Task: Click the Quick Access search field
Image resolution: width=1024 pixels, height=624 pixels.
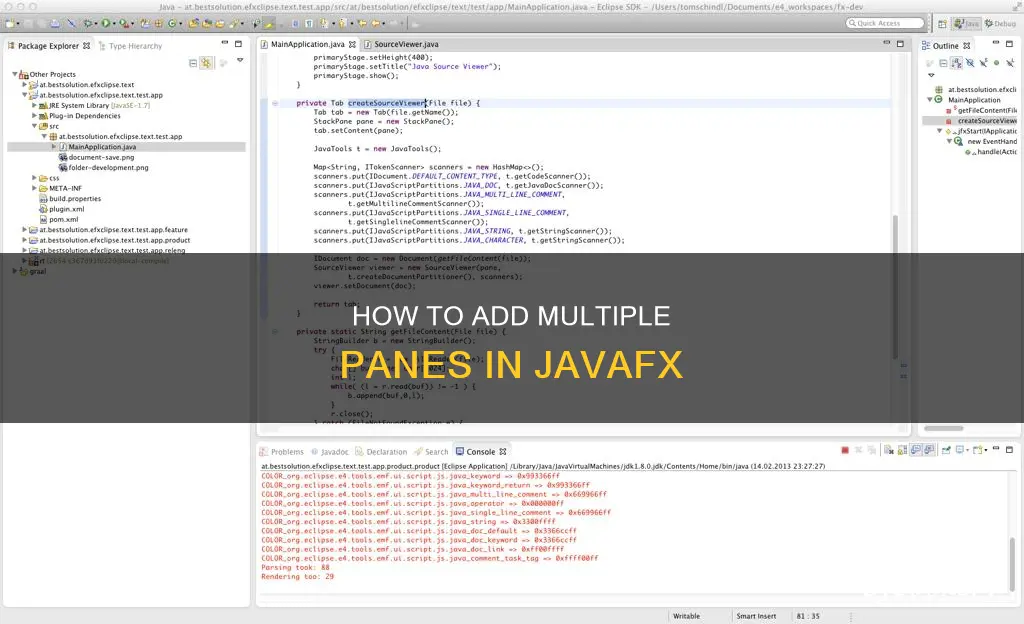Action: pos(886,23)
